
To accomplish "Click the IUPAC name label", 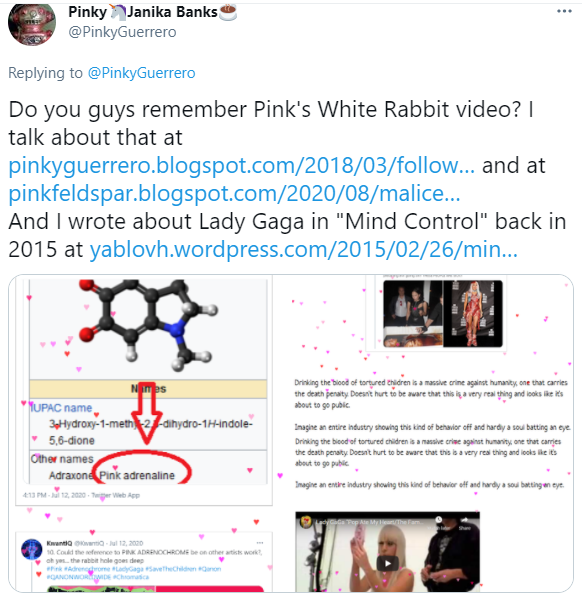I will pyautogui.click(x=61, y=408).
